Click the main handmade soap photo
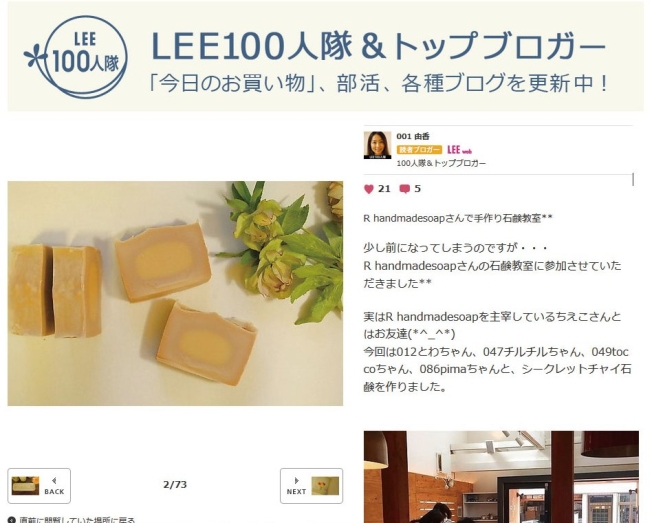Image resolution: width=650 pixels, height=523 pixels. 175,293
